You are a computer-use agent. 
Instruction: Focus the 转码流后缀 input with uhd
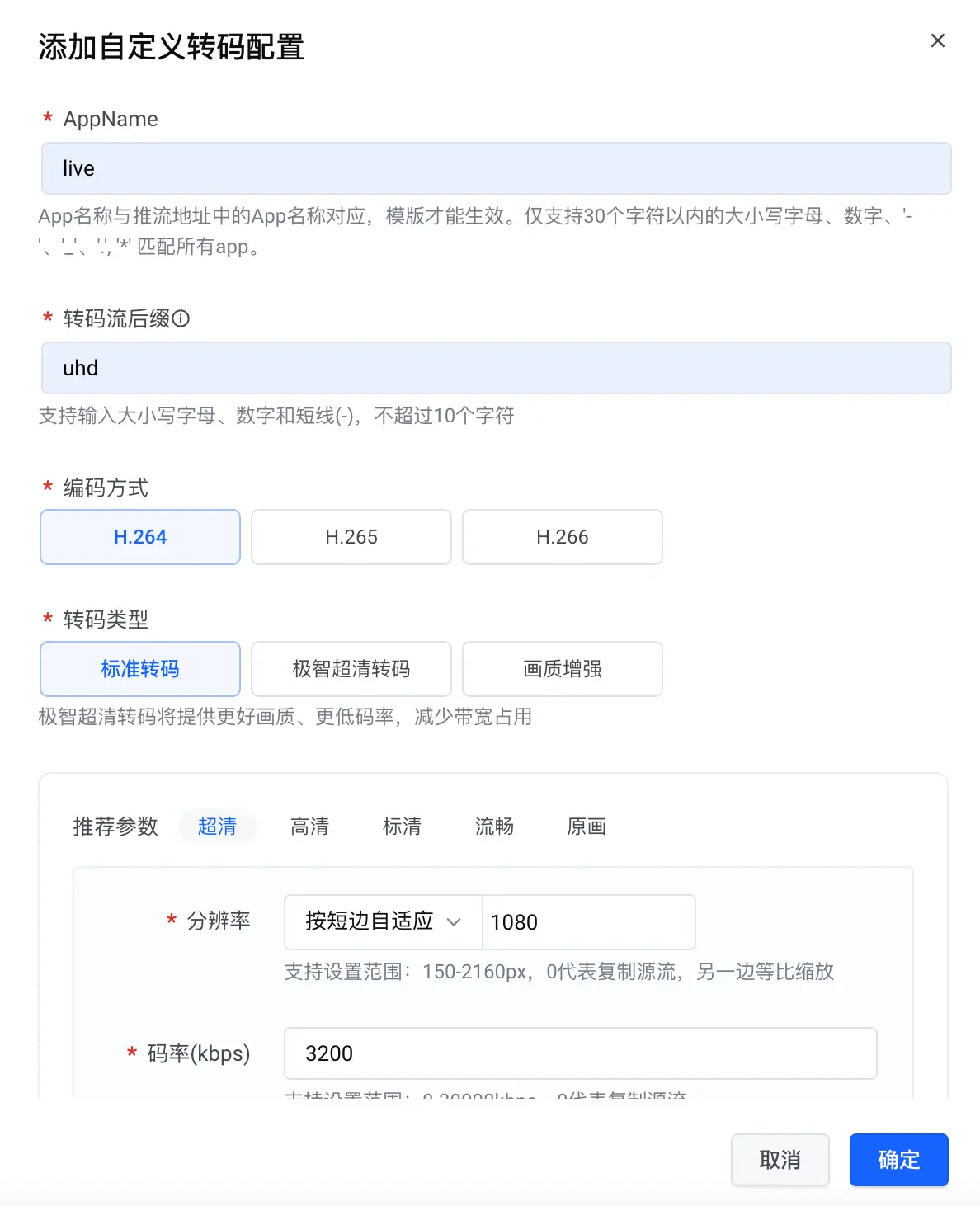pos(497,368)
